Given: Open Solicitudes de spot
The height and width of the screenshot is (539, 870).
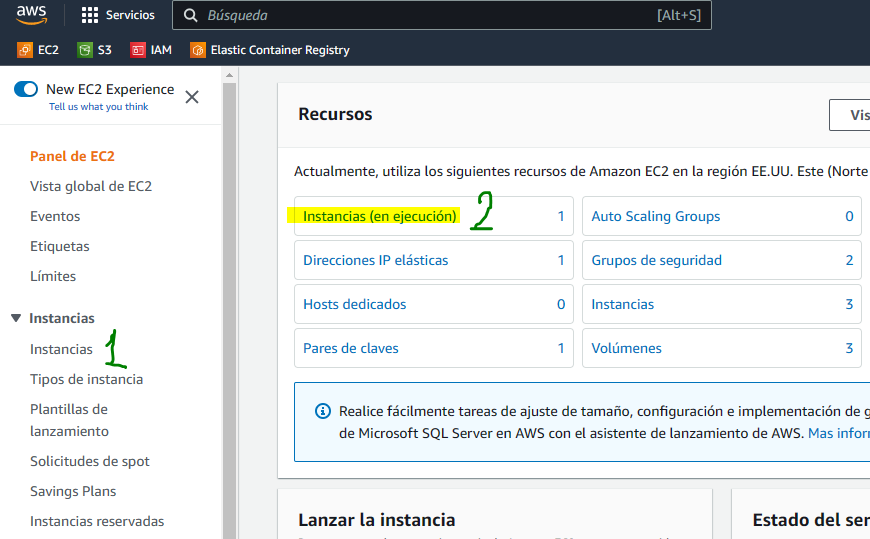Looking at the screenshot, I should pyautogui.click(x=90, y=461).
